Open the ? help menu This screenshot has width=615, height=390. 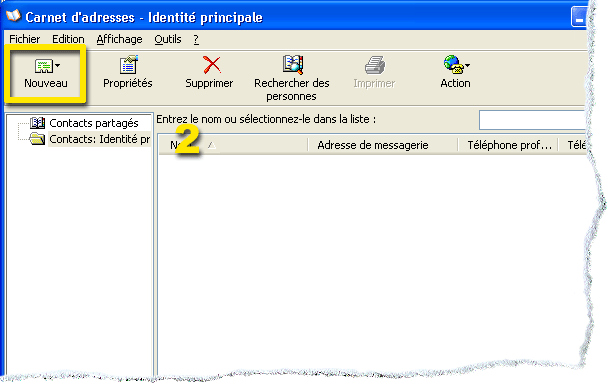196,39
